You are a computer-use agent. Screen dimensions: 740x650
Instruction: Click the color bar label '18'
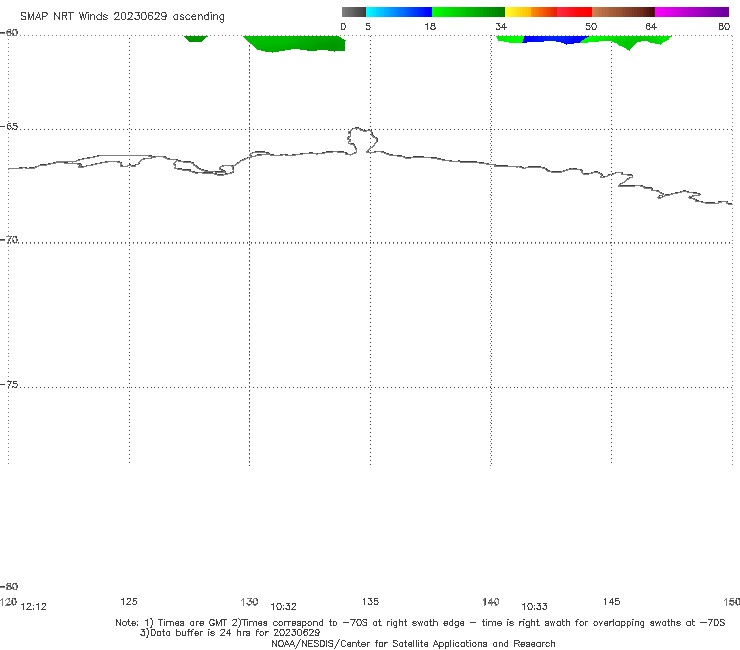pyautogui.click(x=430, y=26)
